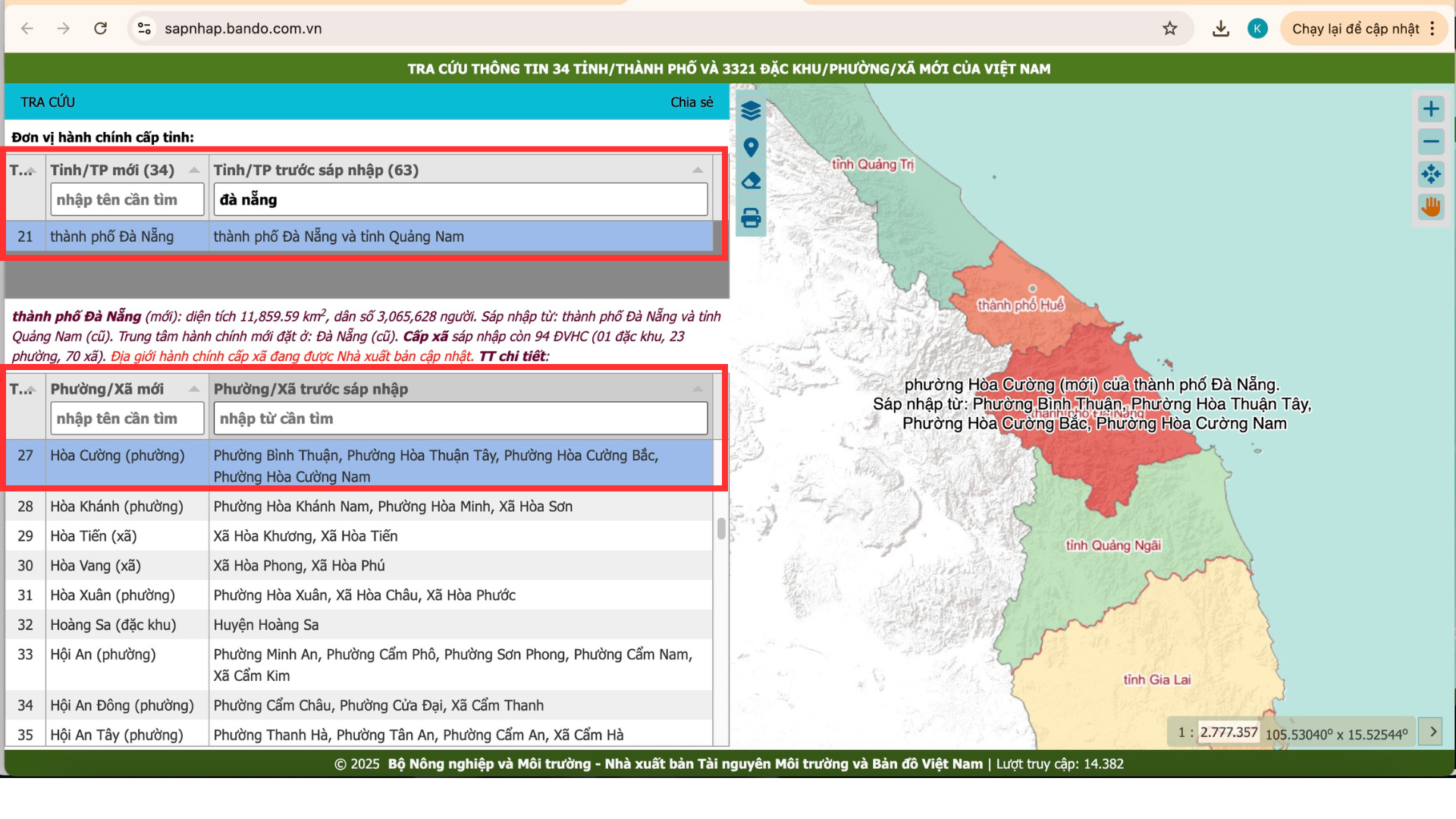Image resolution: width=1456 pixels, height=819 pixels.
Task: Select the Hòa Tiến (xã) row
Action: pos(359,536)
